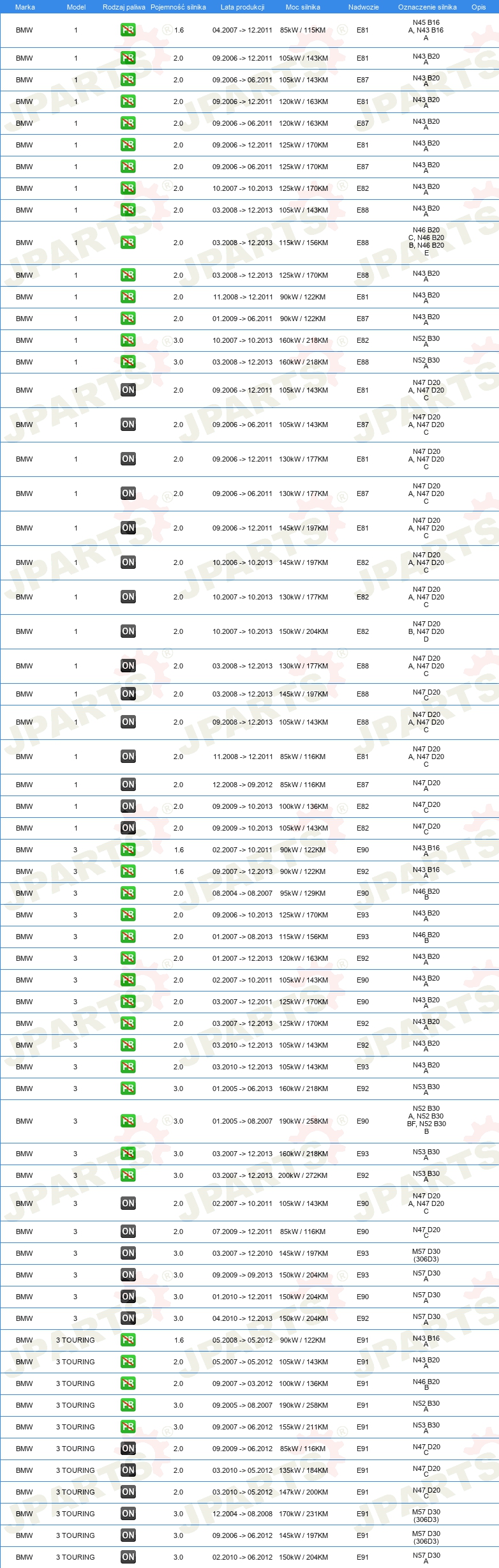Screen dimensions: 499x1568
Task: Click petrol icon in E92 120kW / 163KM row
Action: pos(128,958)
